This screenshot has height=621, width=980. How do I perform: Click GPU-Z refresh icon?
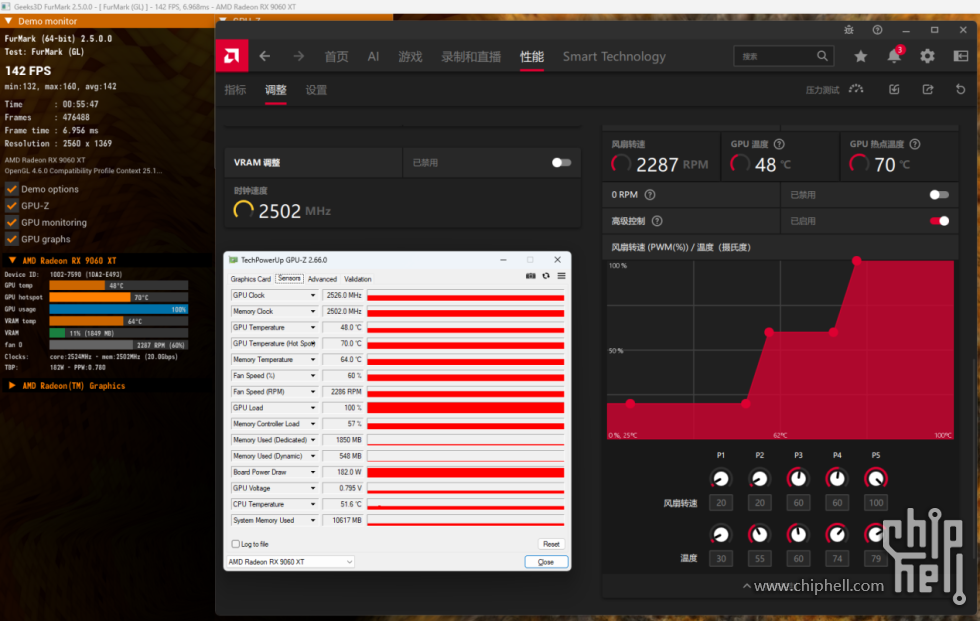tap(546, 276)
